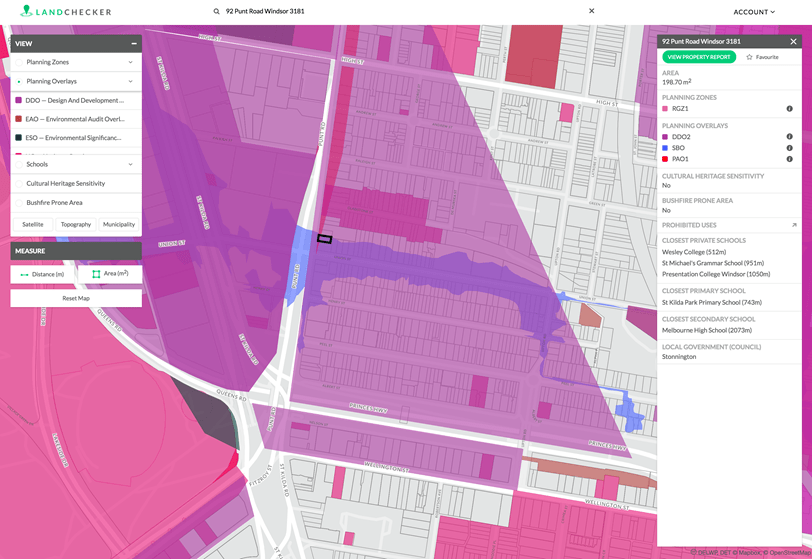Select the Planning Overlays radio button
This screenshot has width=812, height=559.
pos(19,81)
